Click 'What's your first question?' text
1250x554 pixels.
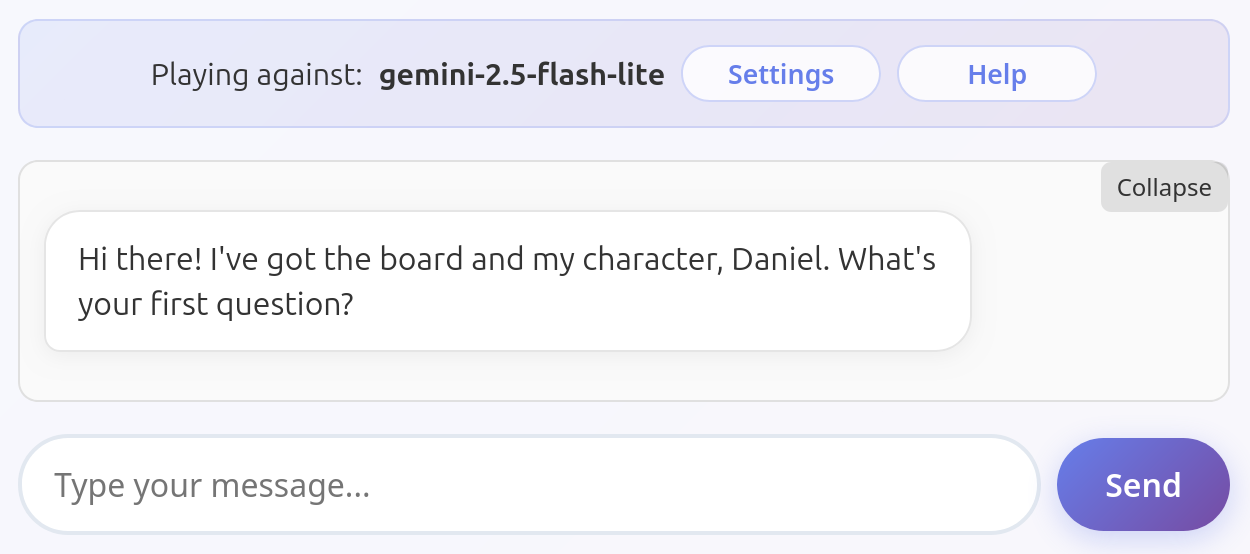[x=507, y=281]
